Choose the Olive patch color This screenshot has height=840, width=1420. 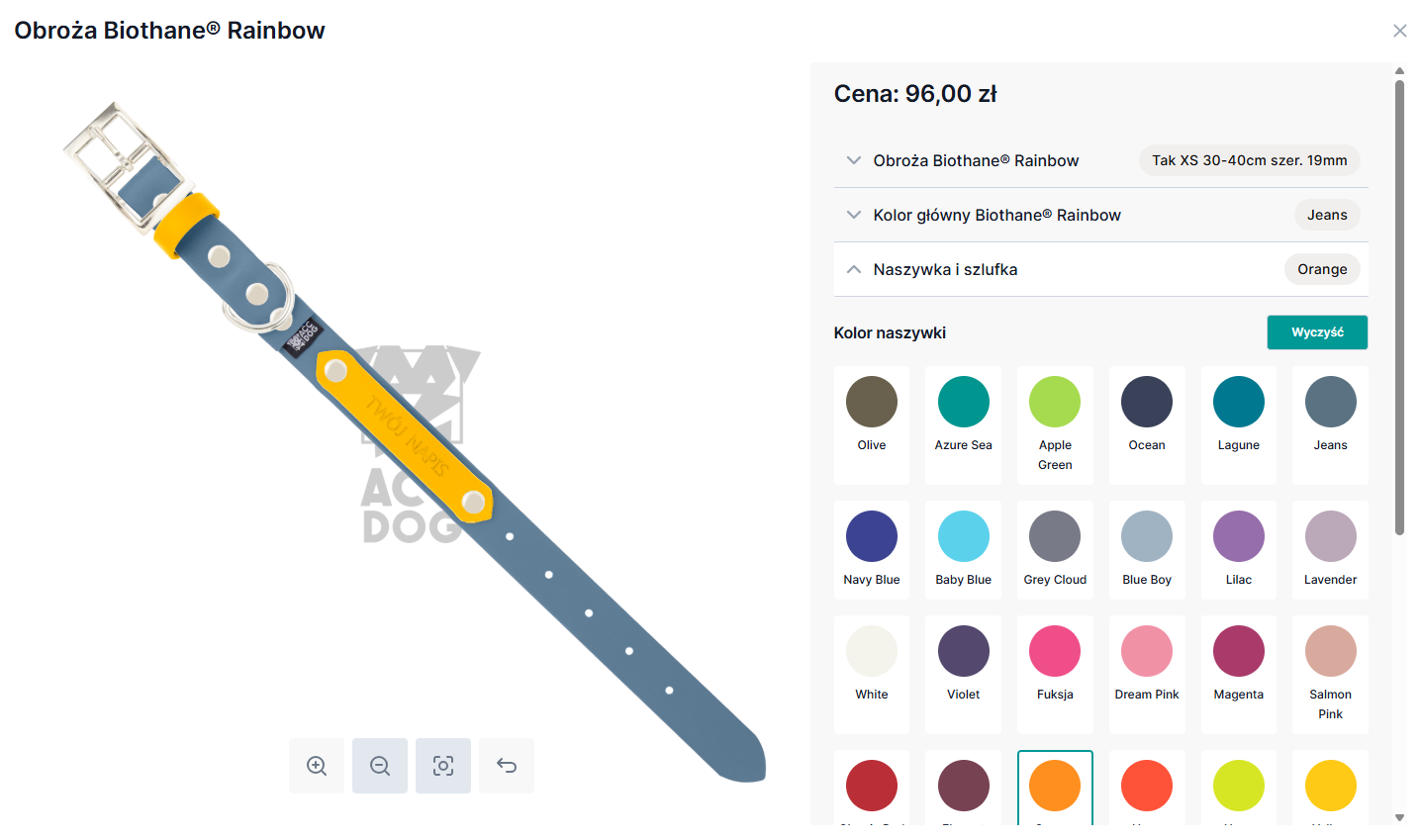point(872,403)
